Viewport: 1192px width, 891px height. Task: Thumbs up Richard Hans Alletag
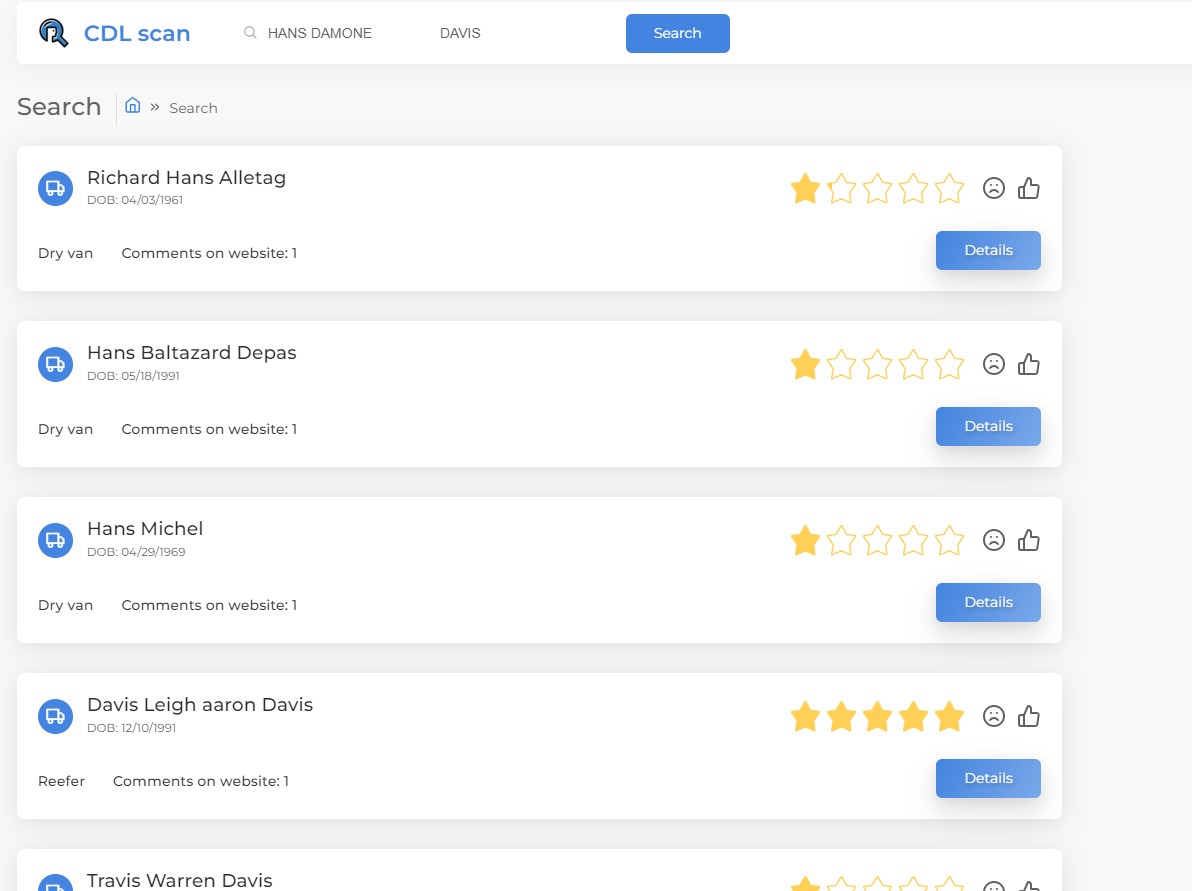[x=1029, y=188]
